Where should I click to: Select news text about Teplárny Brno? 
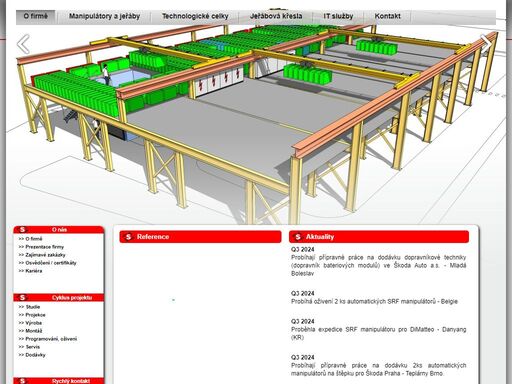[x=379, y=369]
